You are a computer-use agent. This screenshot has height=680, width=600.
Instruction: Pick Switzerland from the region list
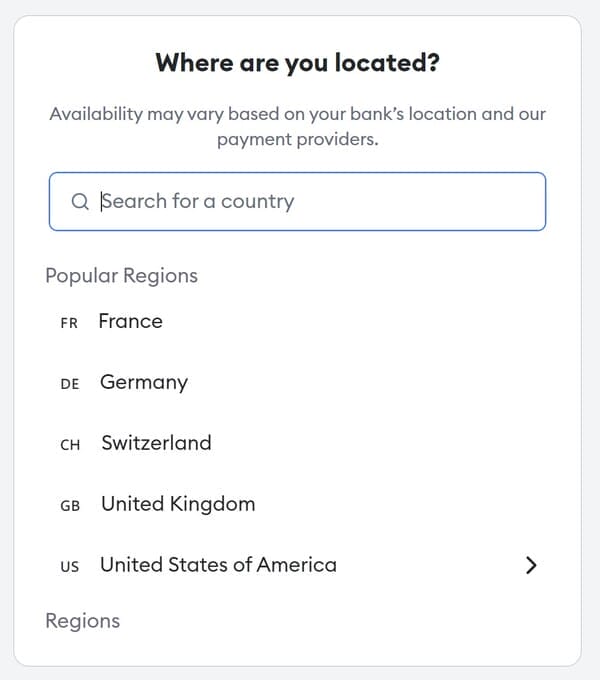(156, 443)
